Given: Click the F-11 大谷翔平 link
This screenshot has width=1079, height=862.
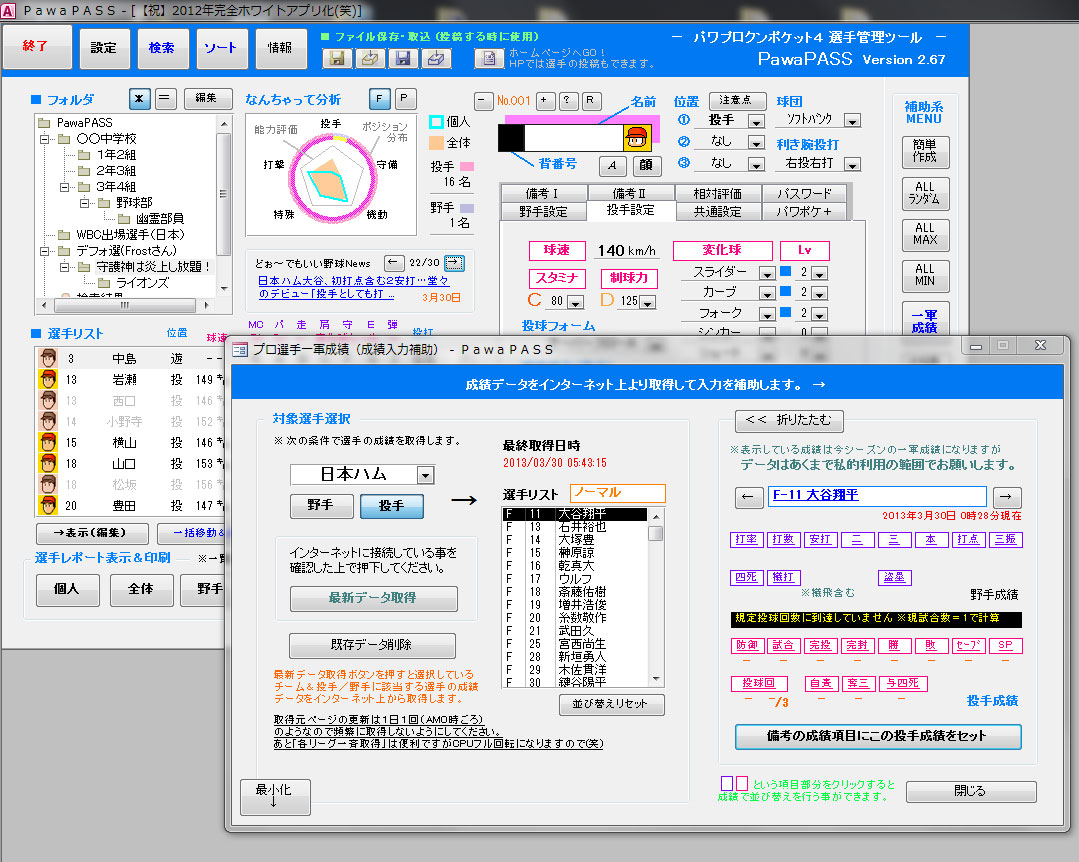Looking at the screenshot, I should (815, 495).
